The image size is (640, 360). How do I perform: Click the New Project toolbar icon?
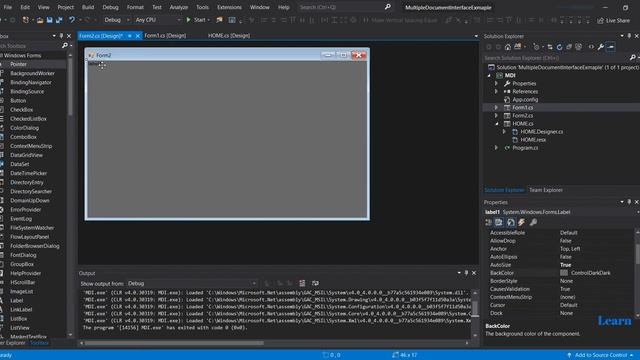tap(25, 20)
